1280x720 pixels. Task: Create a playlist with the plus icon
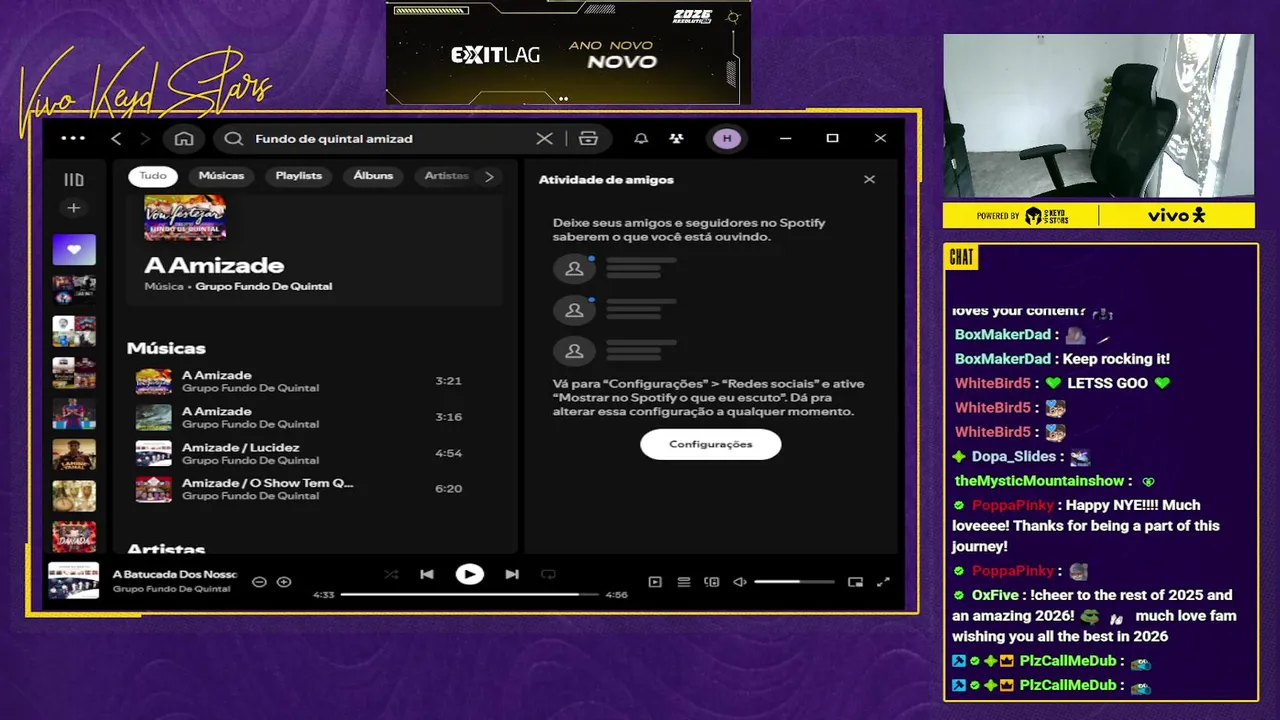pos(74,208)
